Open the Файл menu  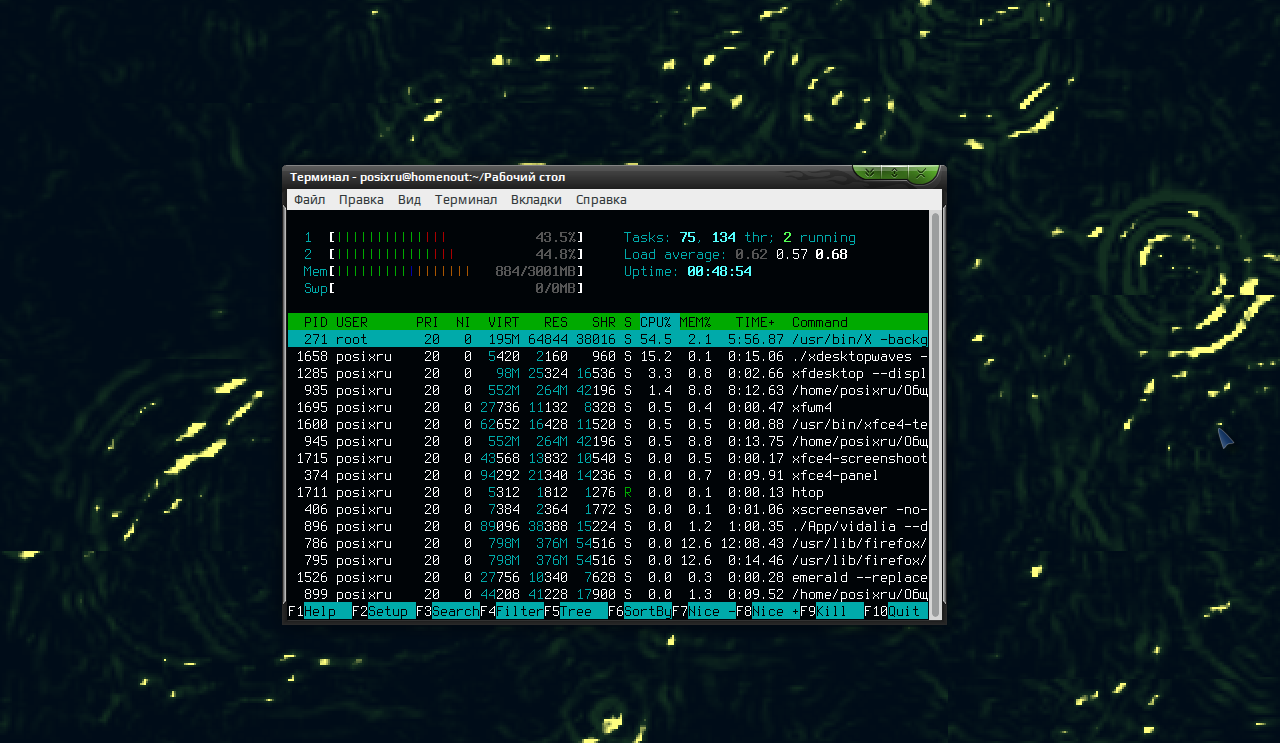coord(310,200)
